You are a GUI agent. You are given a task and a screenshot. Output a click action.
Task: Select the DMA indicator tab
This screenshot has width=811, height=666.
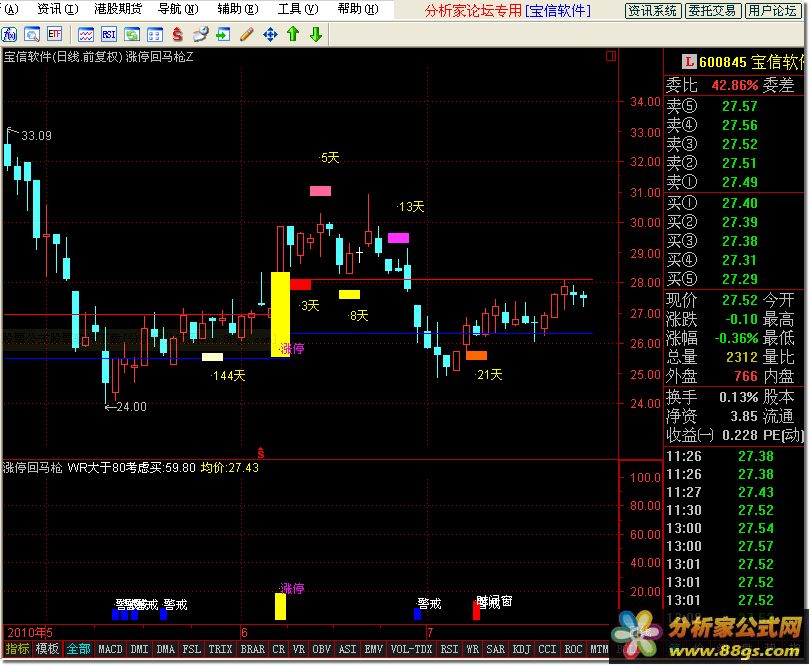click(x=166, y=648)
